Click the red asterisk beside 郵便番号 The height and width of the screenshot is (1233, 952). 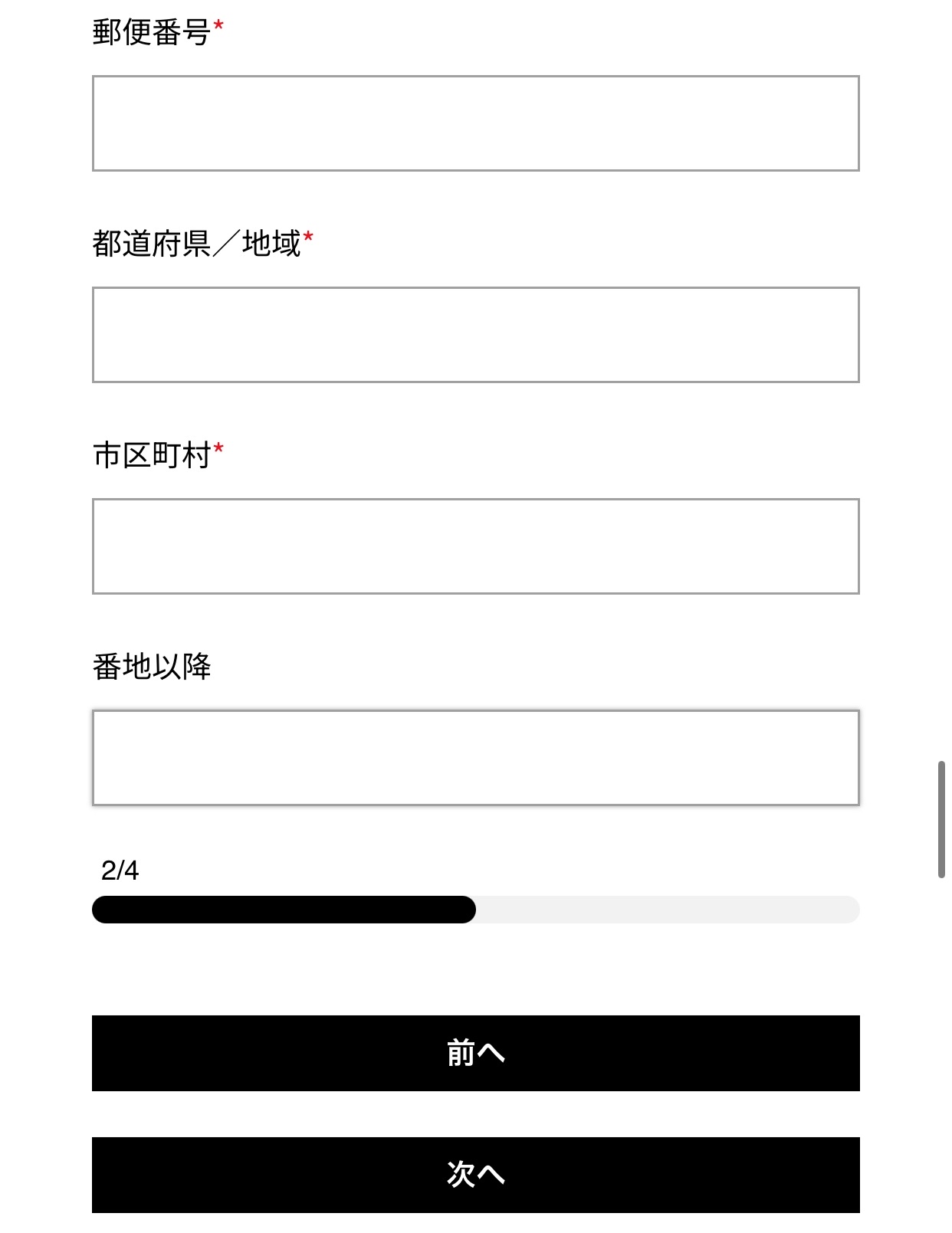218,28
